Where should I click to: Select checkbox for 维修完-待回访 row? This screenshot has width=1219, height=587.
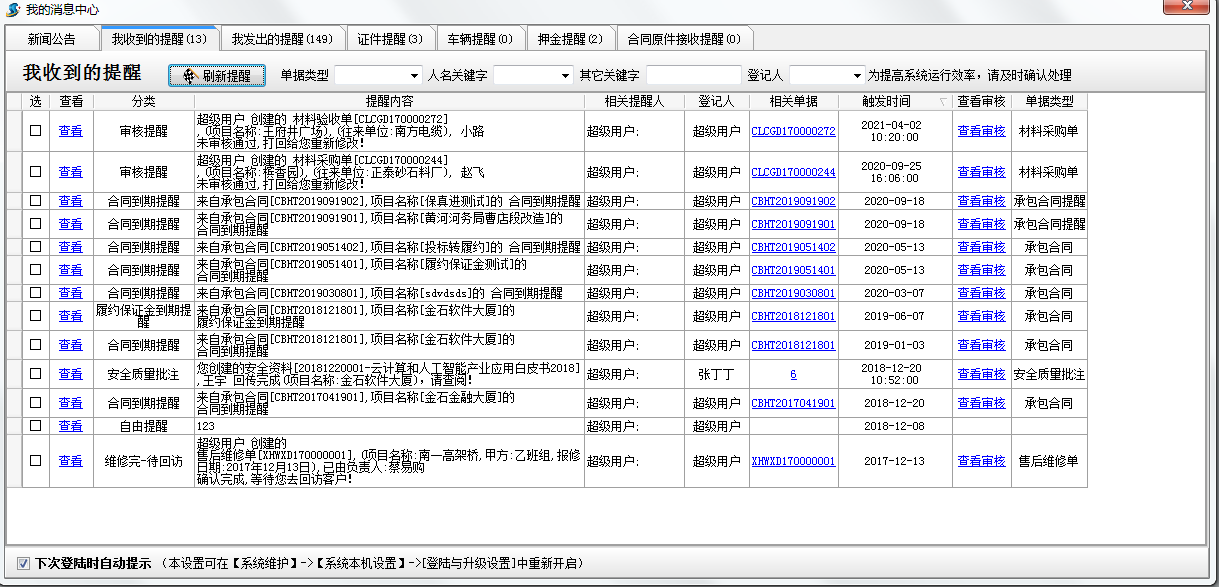[x=36, y=461]
